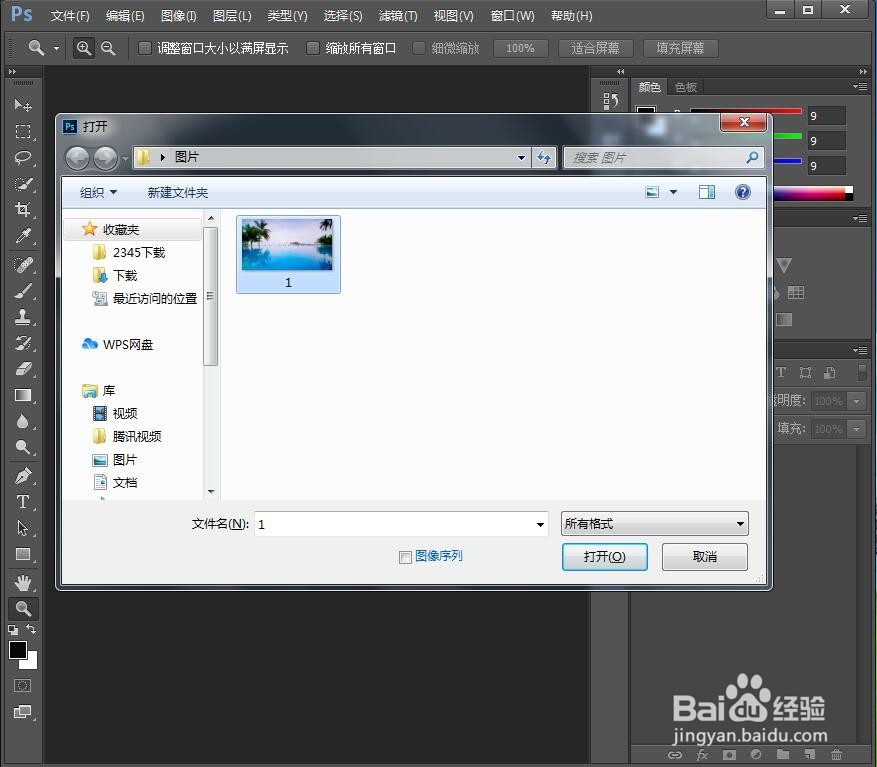Select the Lasso tool

pos(22,158)
